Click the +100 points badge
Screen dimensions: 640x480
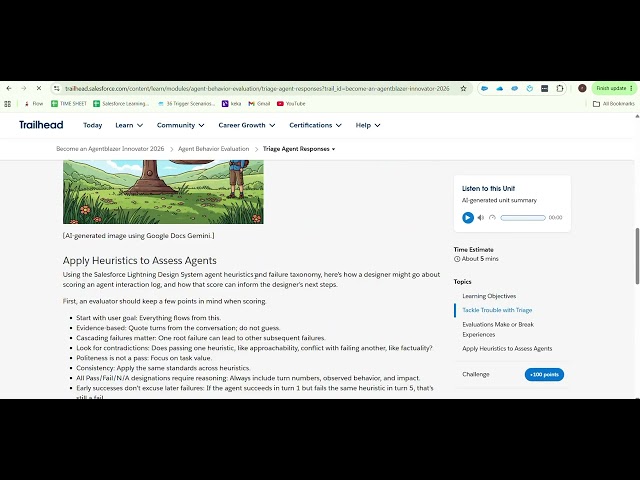click(544, 374)
